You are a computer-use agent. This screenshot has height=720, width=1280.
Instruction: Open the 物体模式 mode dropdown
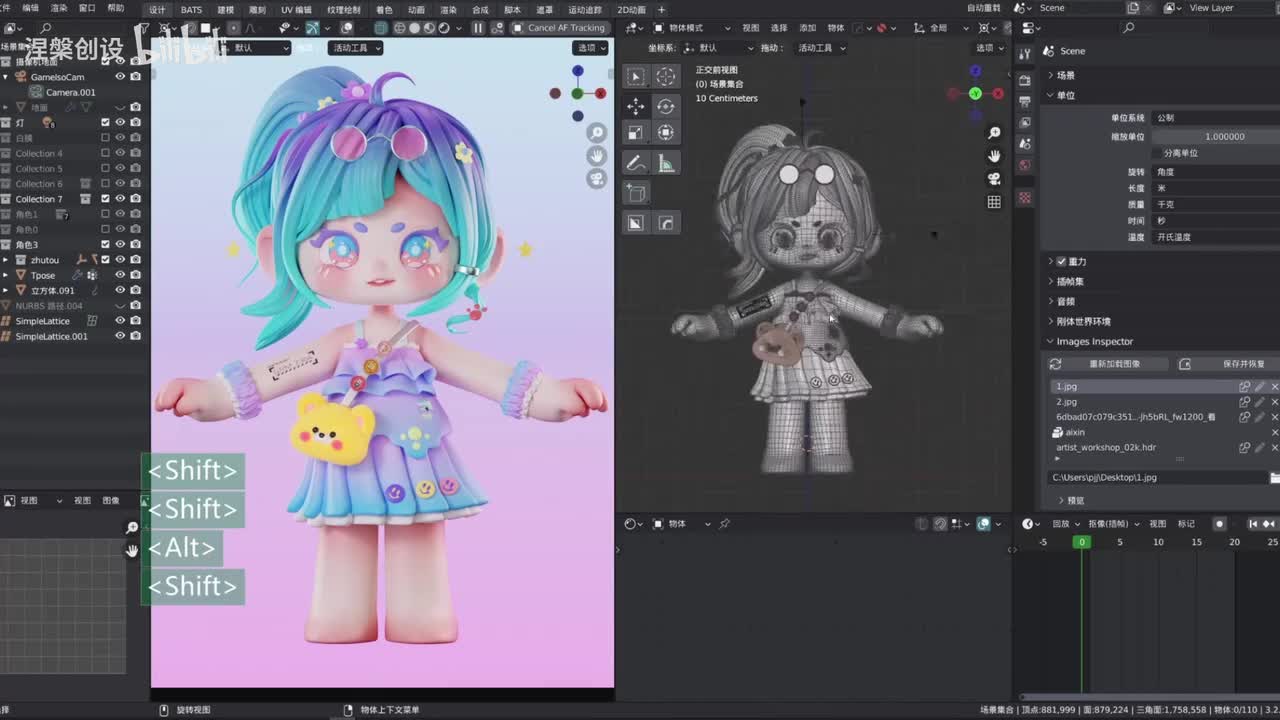pyautogui.click(x=691, y=28)
